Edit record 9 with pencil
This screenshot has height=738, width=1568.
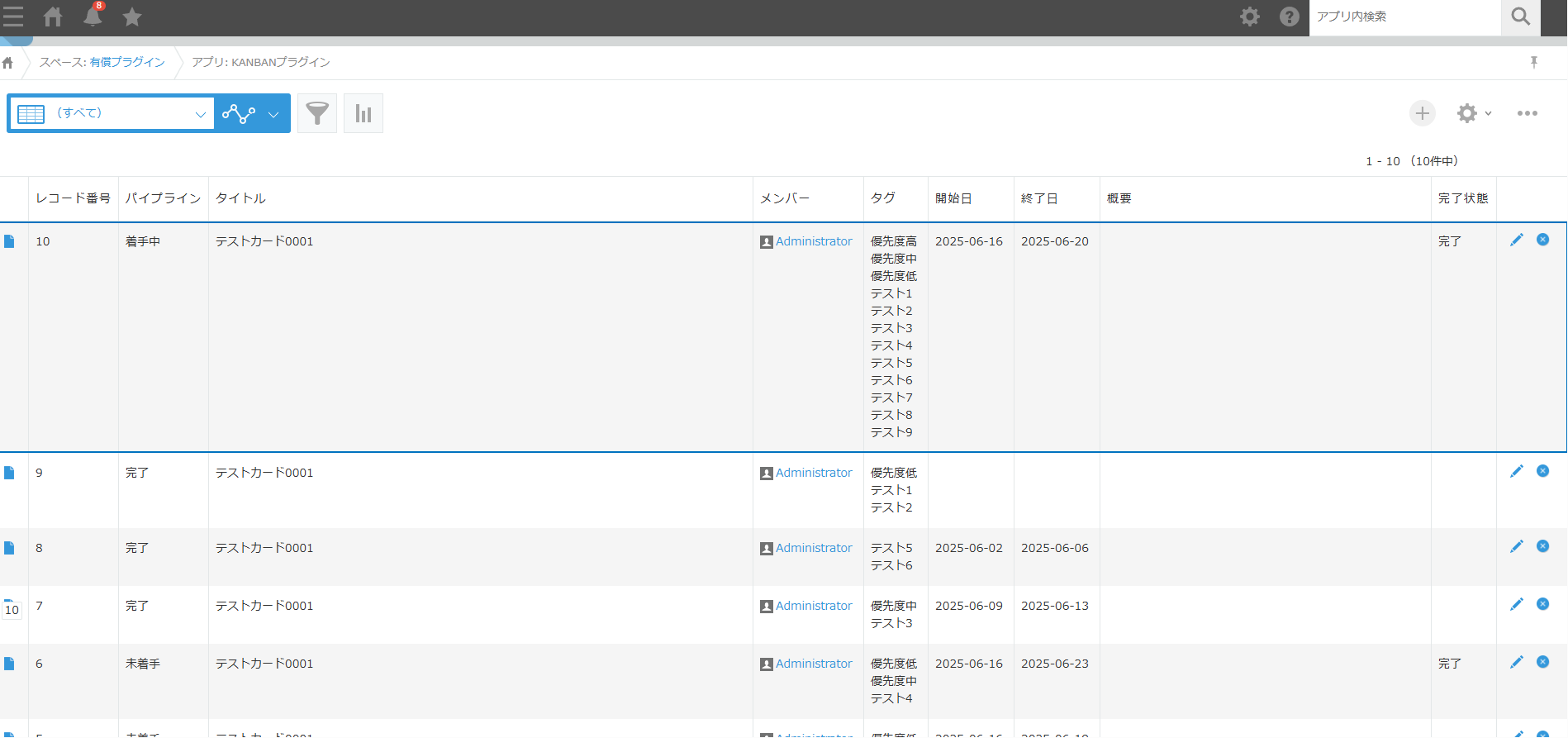[1517, 471]
